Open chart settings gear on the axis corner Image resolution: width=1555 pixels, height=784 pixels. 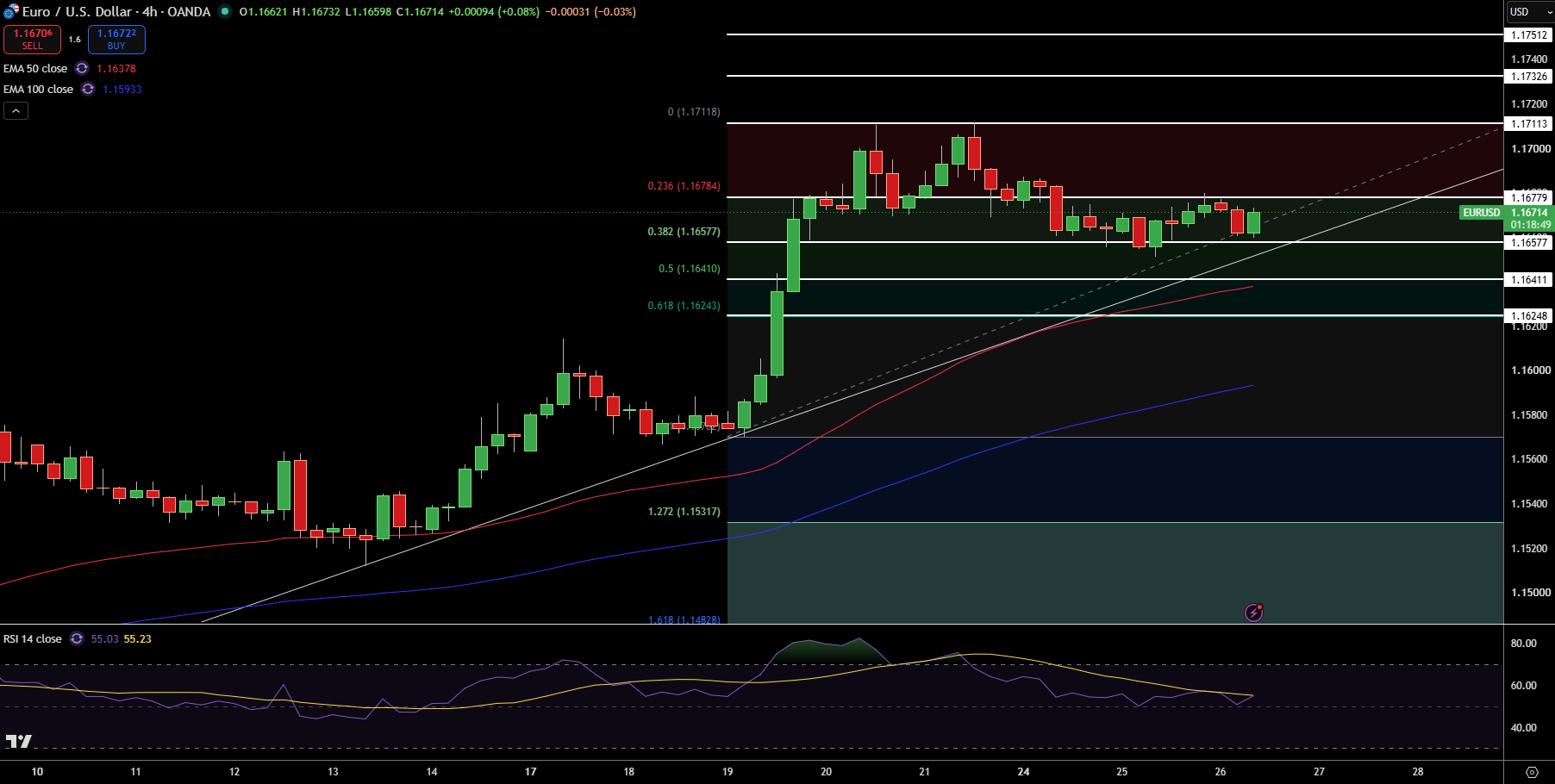1532,772
